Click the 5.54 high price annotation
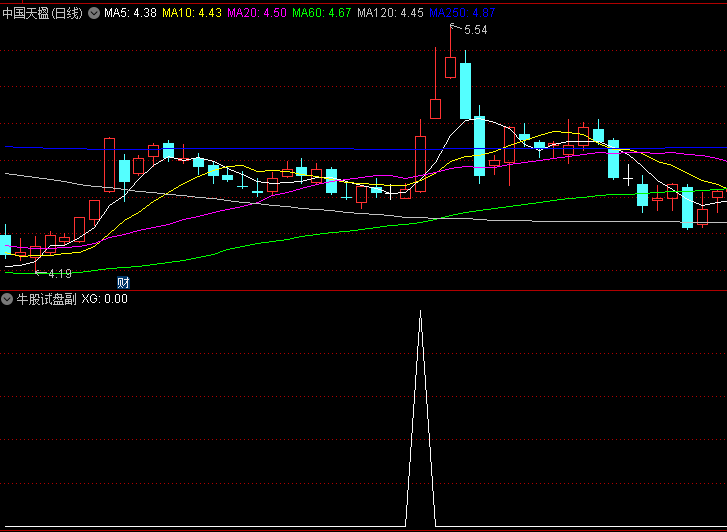 [476, 31]
